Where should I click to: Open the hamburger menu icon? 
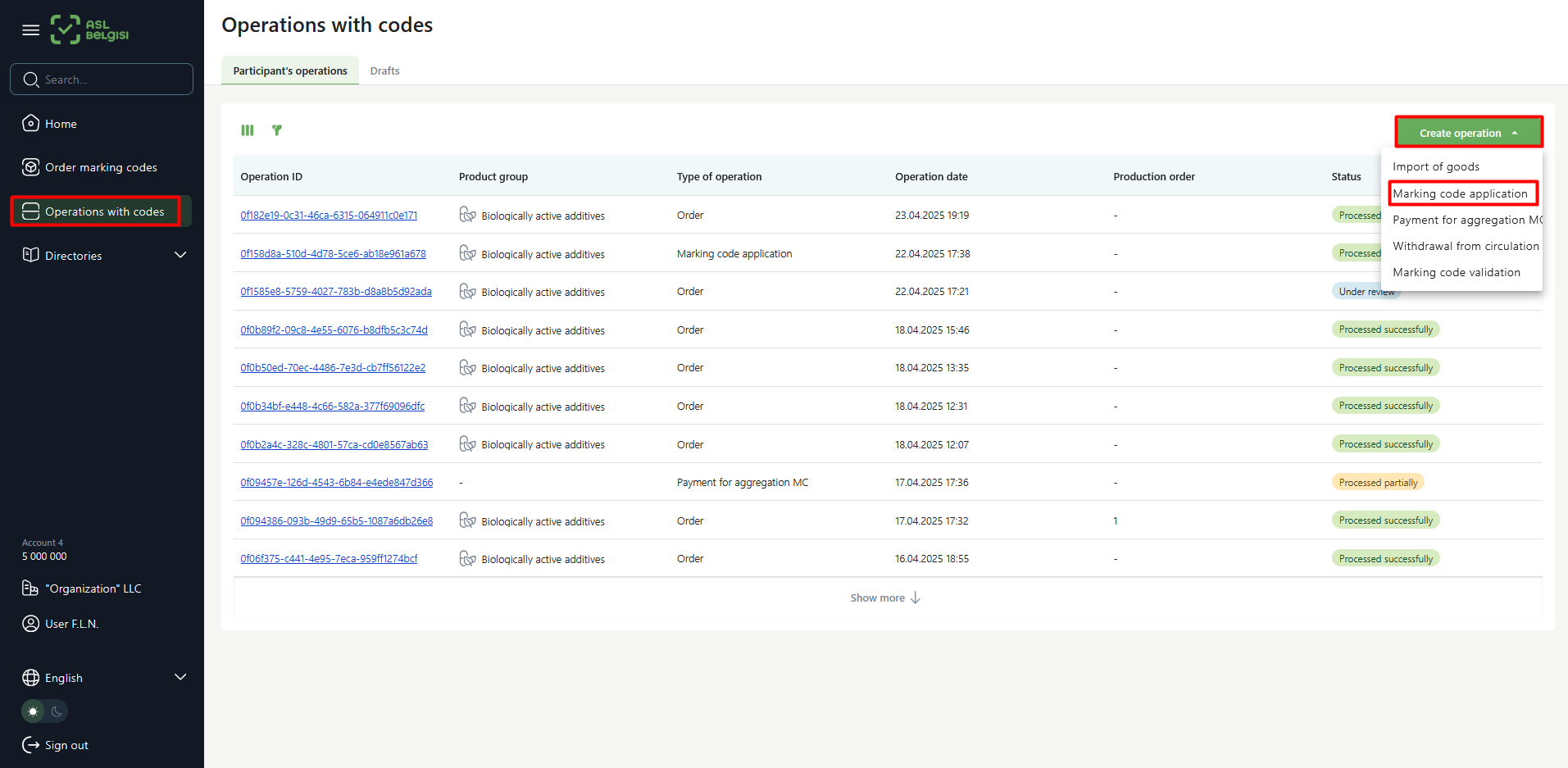point(30,30)
